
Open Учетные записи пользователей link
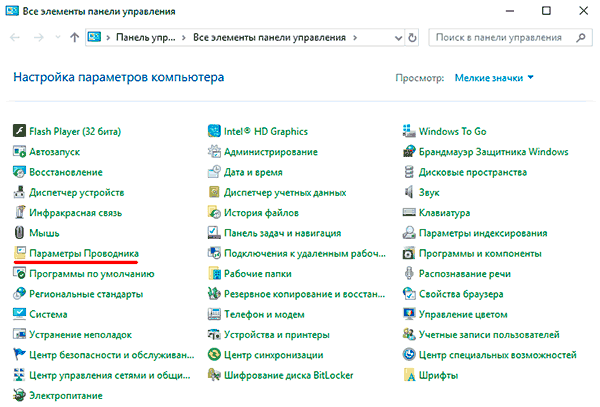[x=489, y=334]
